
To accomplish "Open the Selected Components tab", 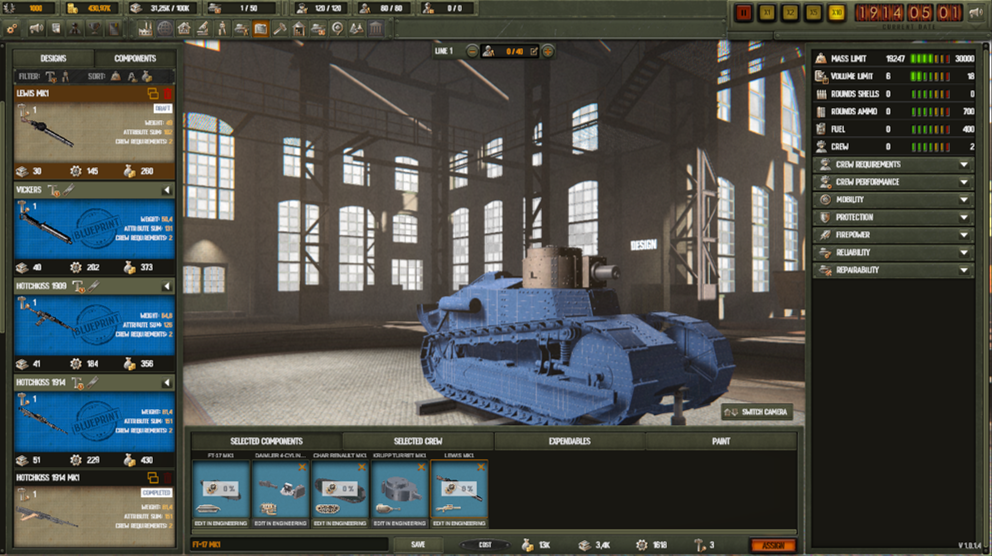I will [266, 442].
